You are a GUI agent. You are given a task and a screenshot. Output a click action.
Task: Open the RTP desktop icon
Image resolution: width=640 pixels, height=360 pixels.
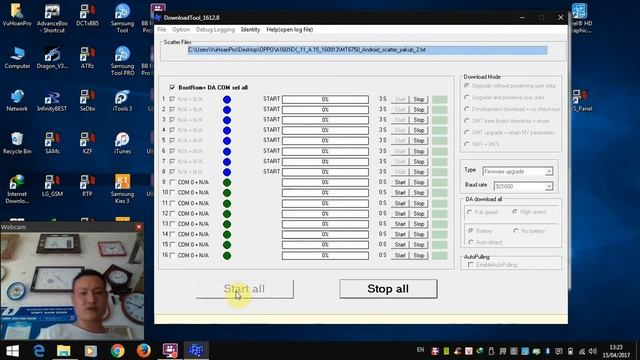coord(87,186)
